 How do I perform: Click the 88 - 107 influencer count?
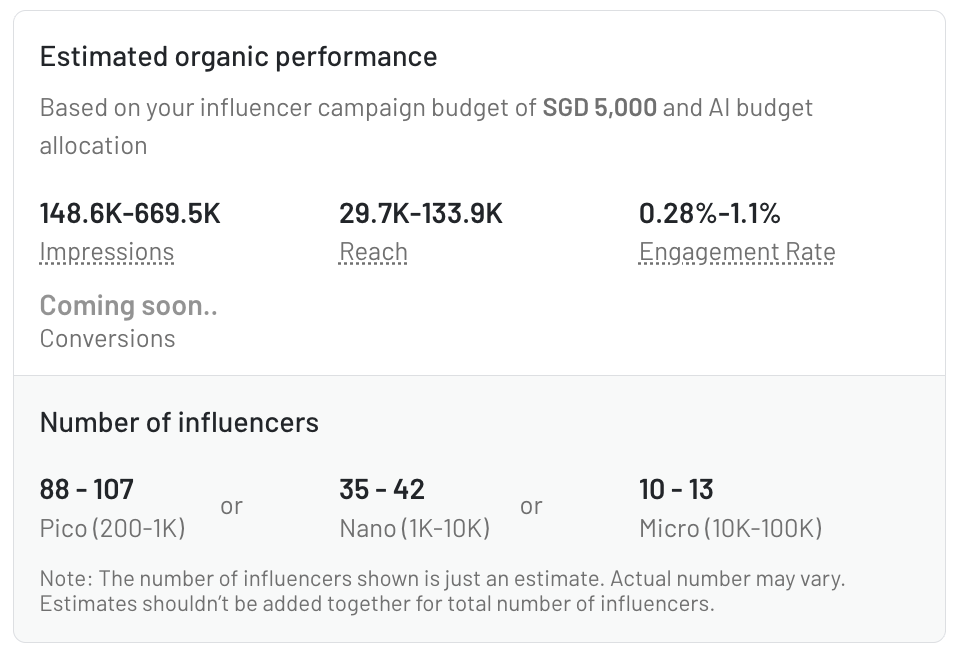pos(87,489)
